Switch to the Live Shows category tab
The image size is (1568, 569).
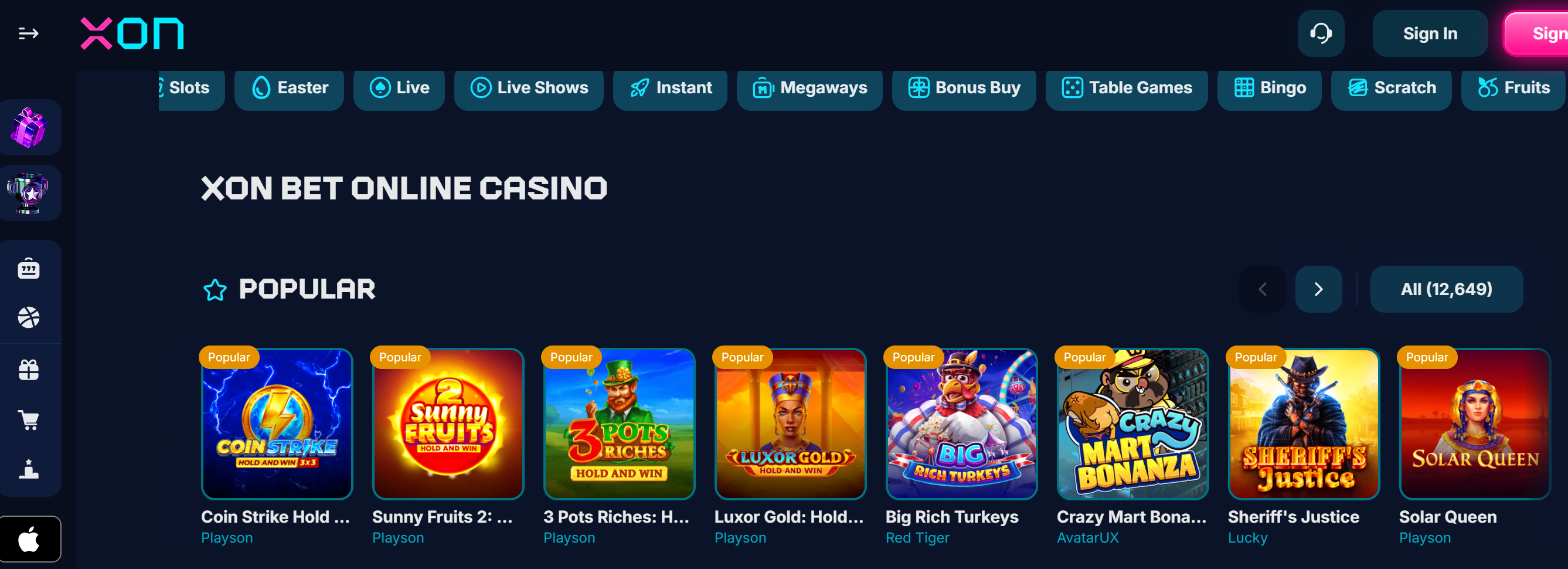click(529, 89)
